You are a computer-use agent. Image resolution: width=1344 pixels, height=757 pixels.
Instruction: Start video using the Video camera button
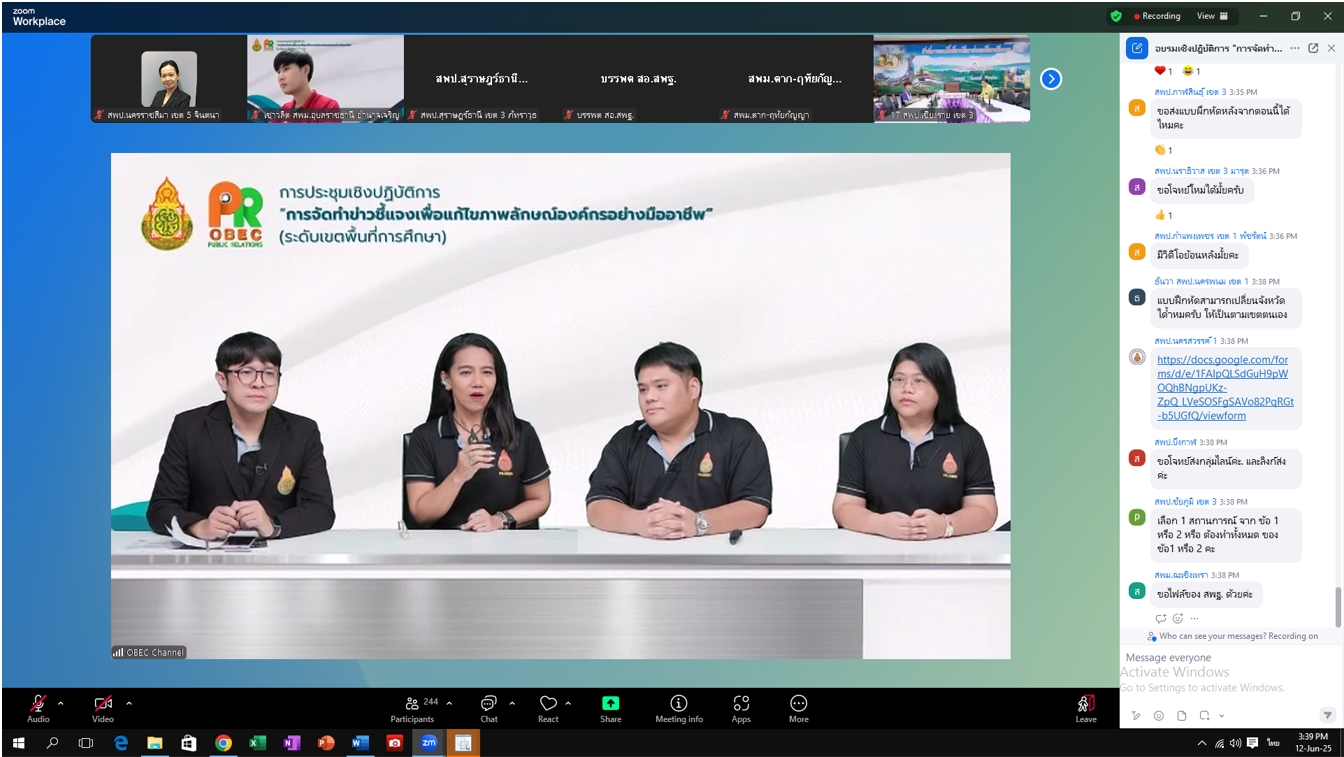click(x=103, y=709)
